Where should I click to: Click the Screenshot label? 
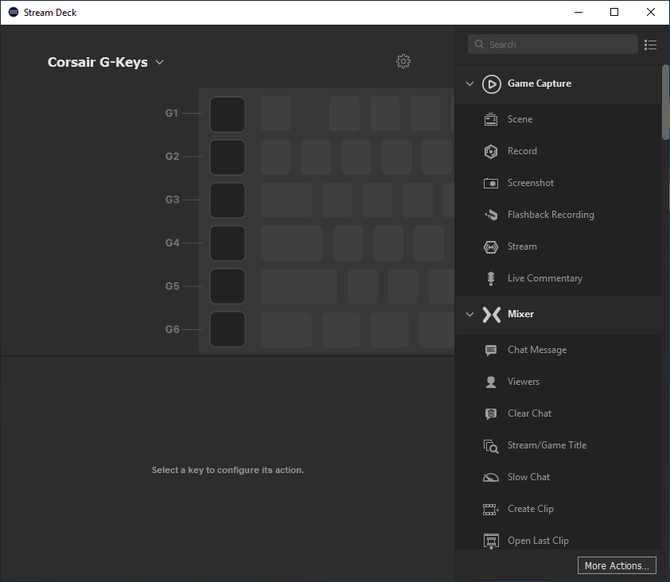coord(530,183)
